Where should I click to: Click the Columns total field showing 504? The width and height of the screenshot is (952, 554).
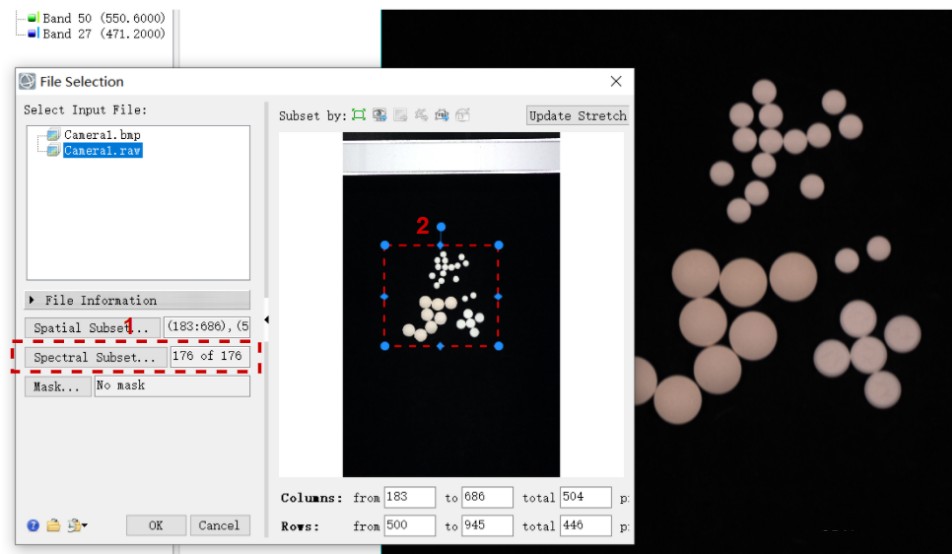pos(585,497)
